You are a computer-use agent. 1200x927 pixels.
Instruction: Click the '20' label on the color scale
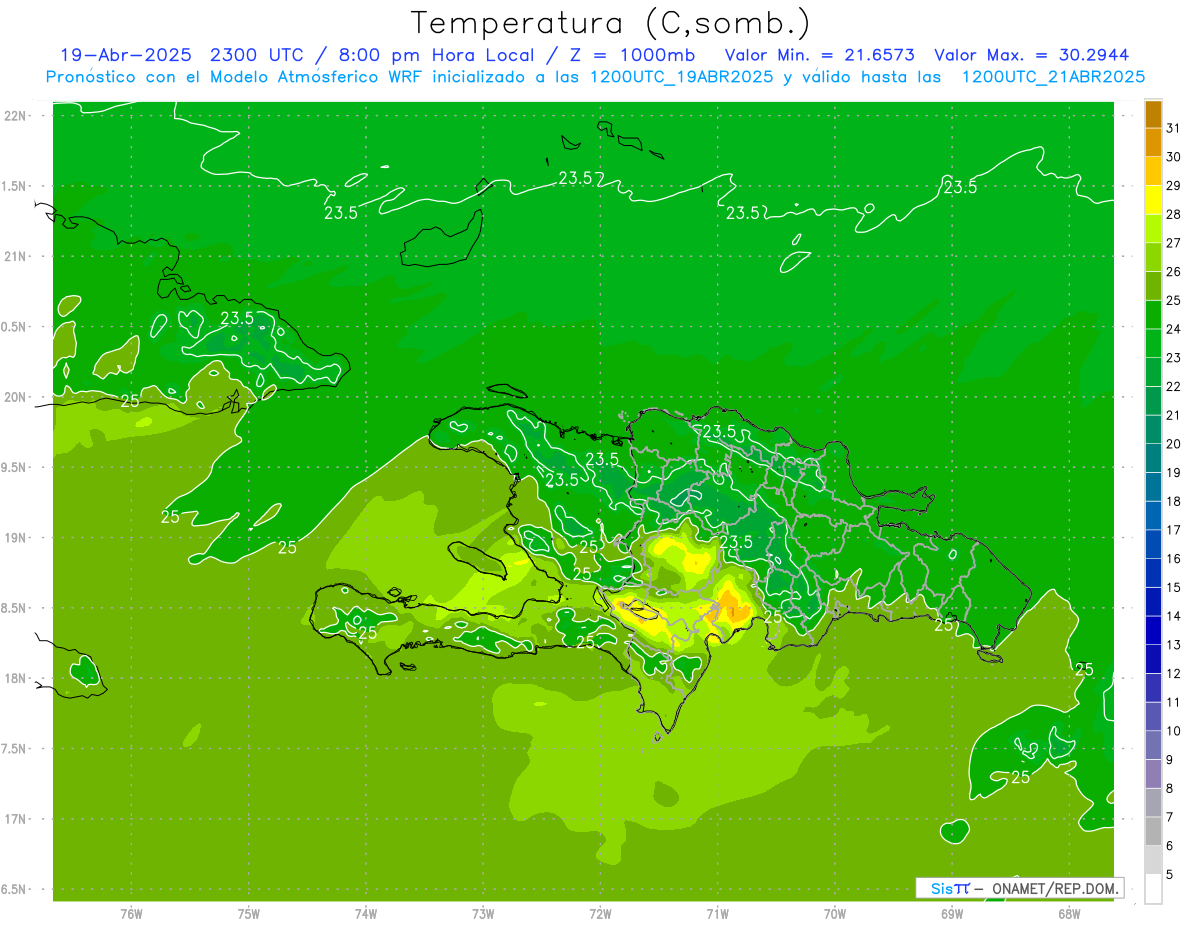(x=1173, y=444)
